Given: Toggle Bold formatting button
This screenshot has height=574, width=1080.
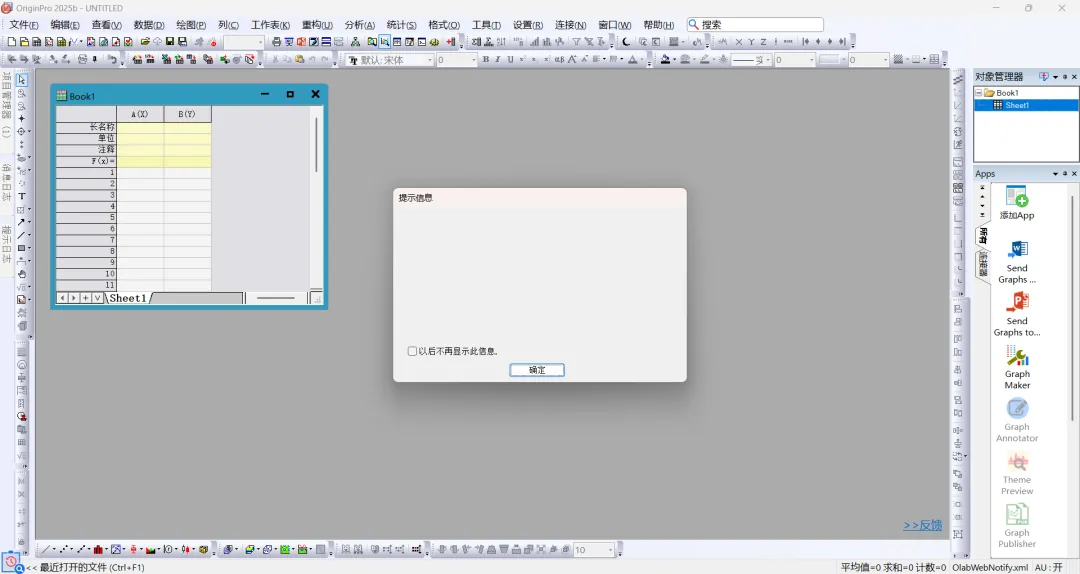Looking at the screenshot, I should click(x=486, y=60).
